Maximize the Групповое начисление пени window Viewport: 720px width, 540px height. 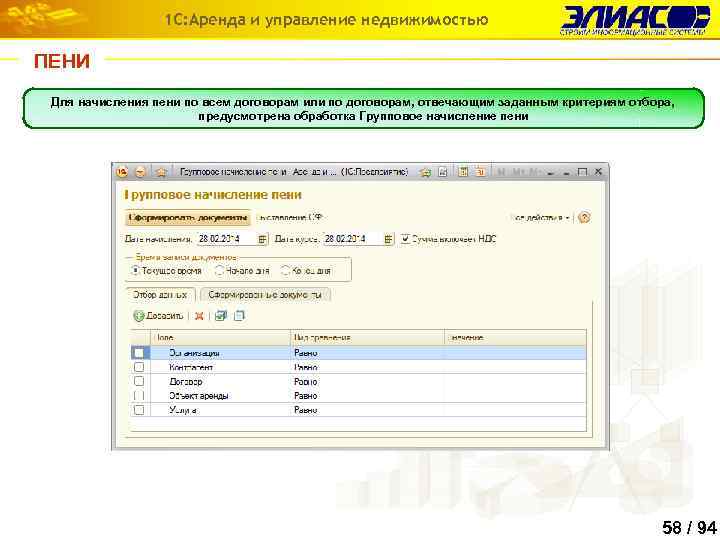pos(582,172)
